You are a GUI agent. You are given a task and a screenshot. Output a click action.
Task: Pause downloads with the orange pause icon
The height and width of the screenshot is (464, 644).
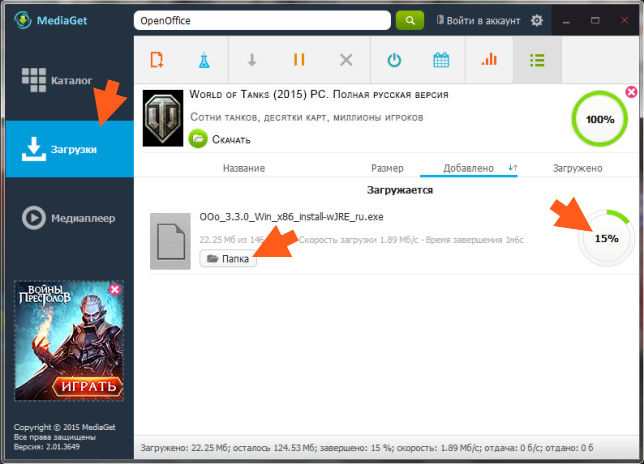pos(299,60)
